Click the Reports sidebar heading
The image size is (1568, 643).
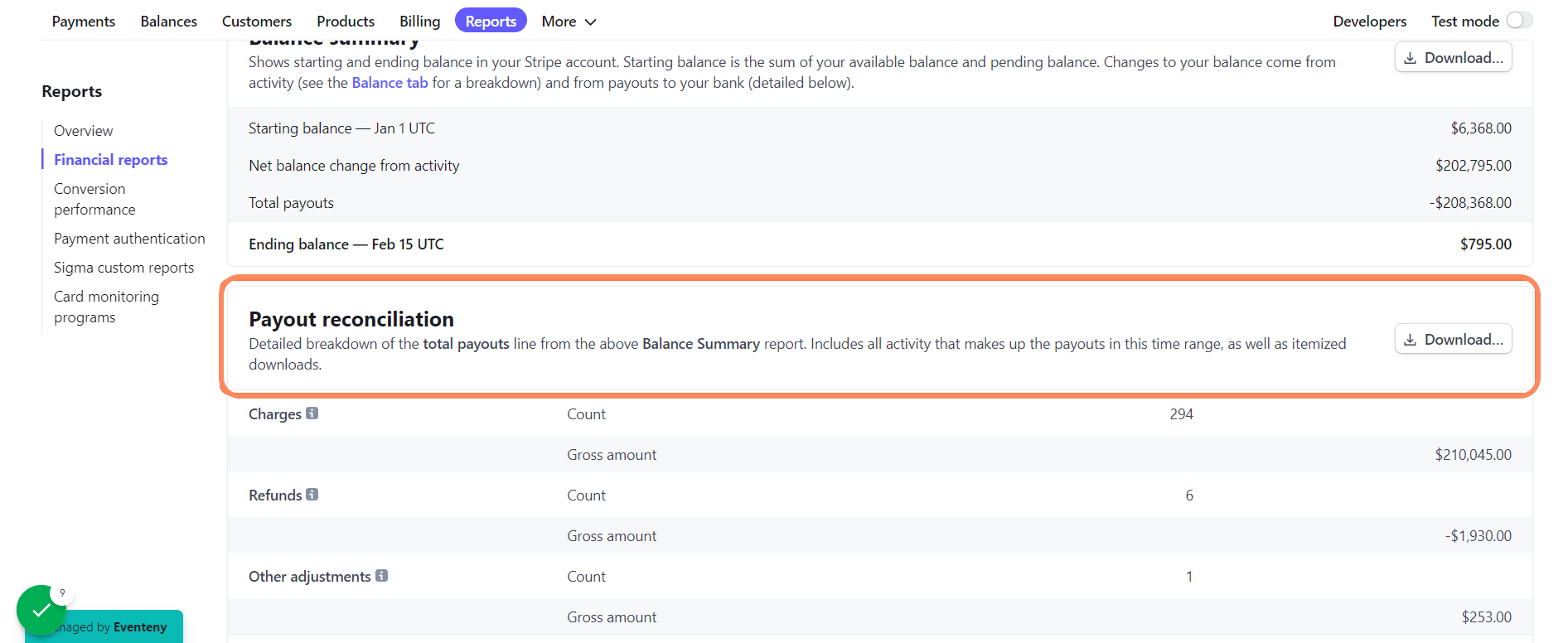point(72,91)
